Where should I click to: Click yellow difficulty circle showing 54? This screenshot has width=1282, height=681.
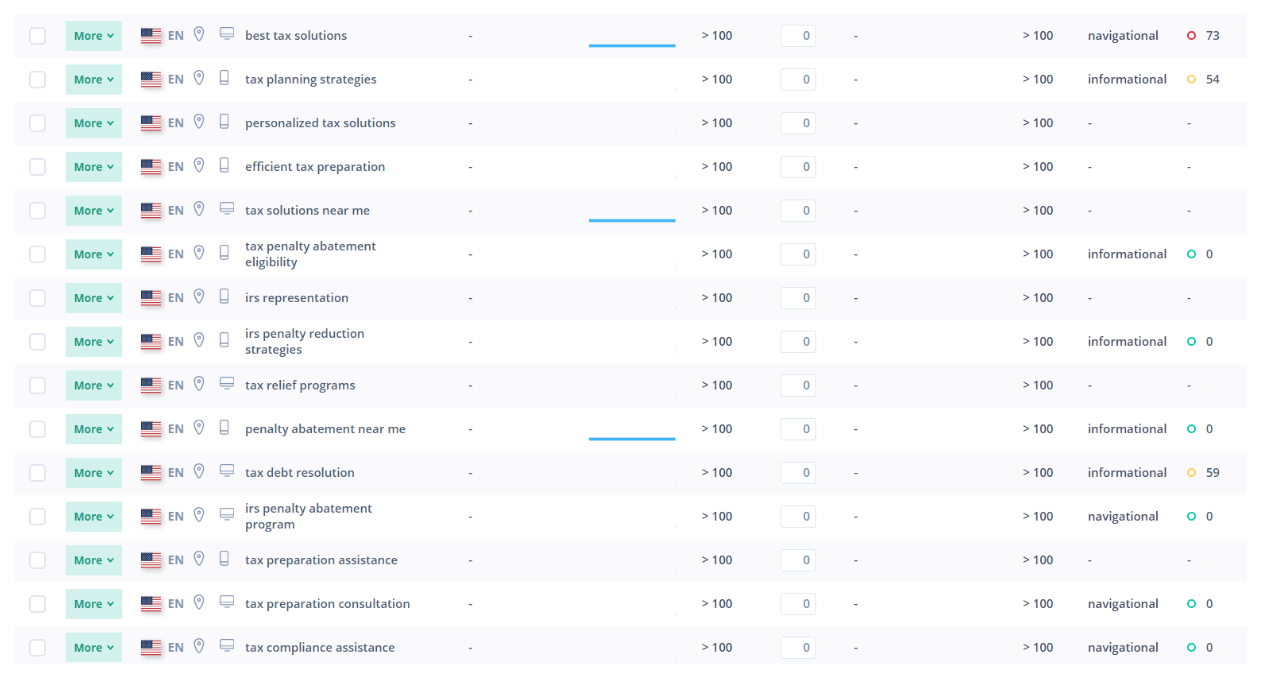tap(1191, 80)
